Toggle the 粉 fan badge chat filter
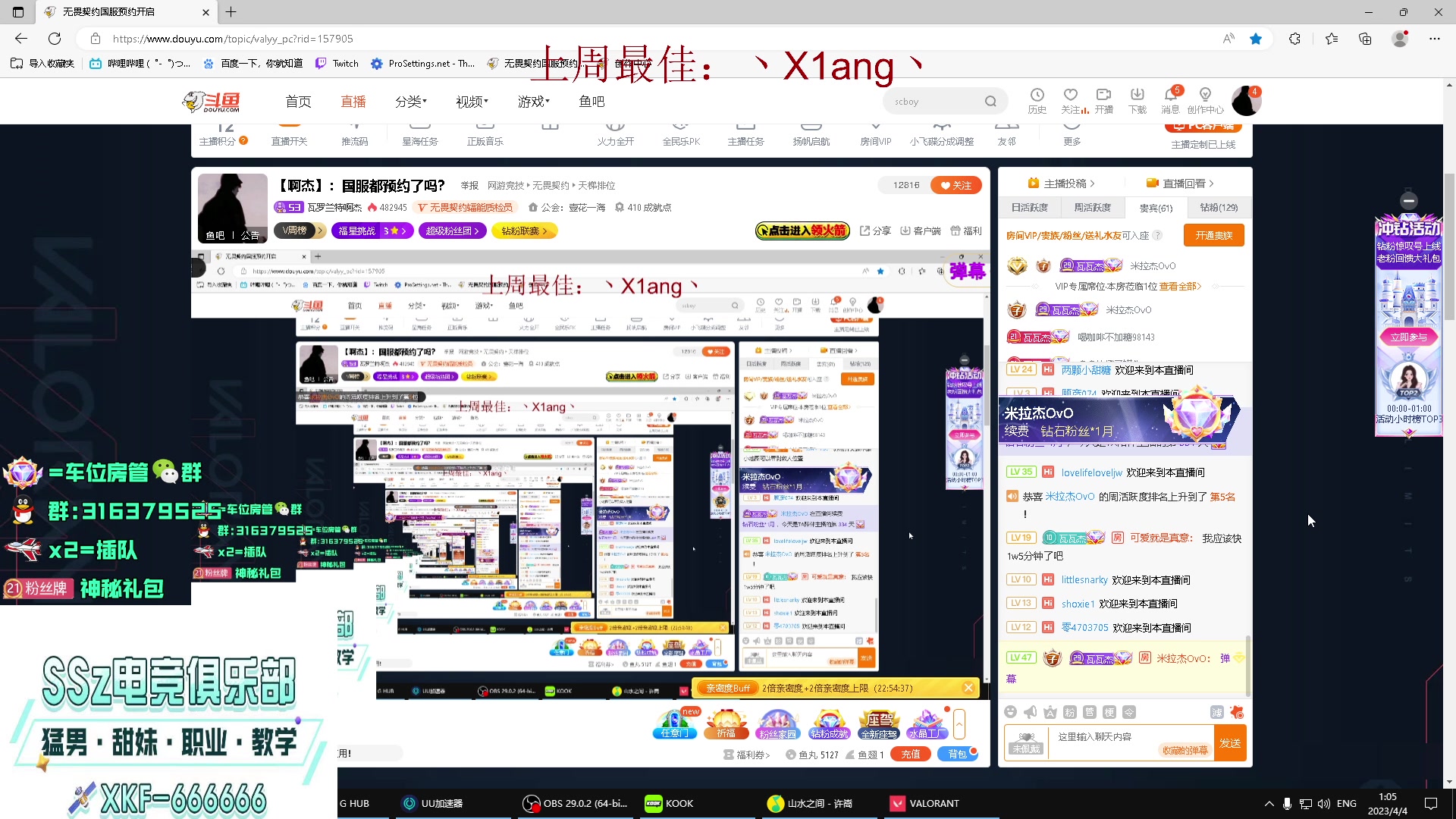 (x=1070, y=712)
